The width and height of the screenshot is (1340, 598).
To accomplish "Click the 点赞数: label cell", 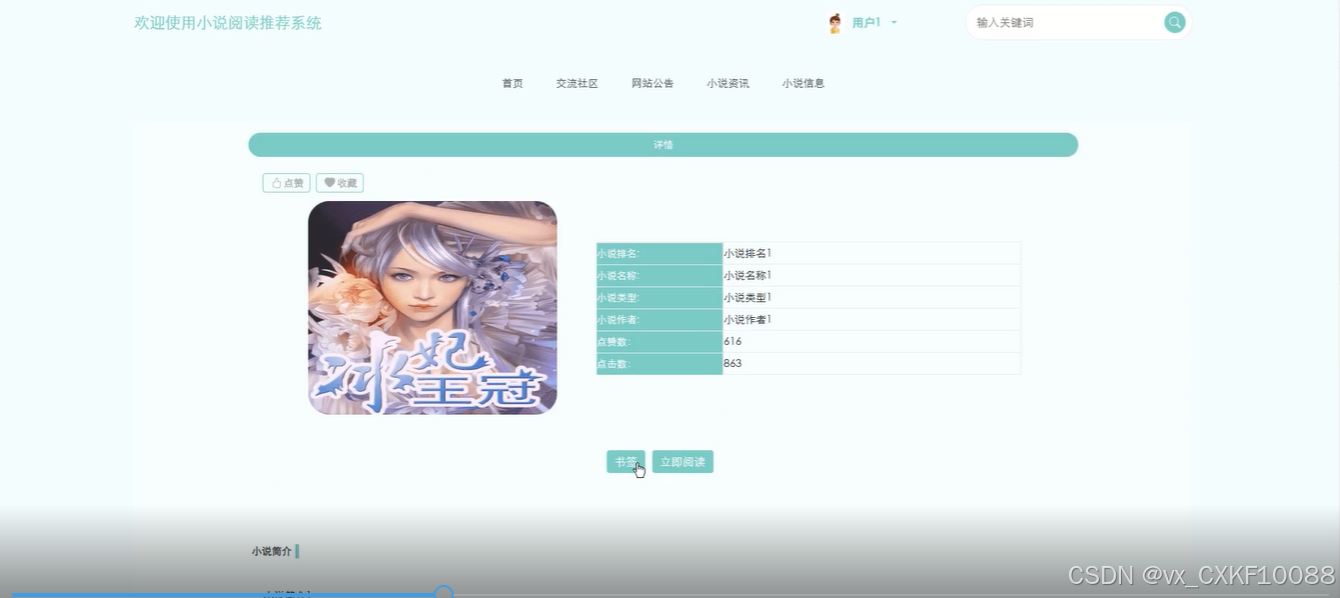I will click(x=659, y=342).
